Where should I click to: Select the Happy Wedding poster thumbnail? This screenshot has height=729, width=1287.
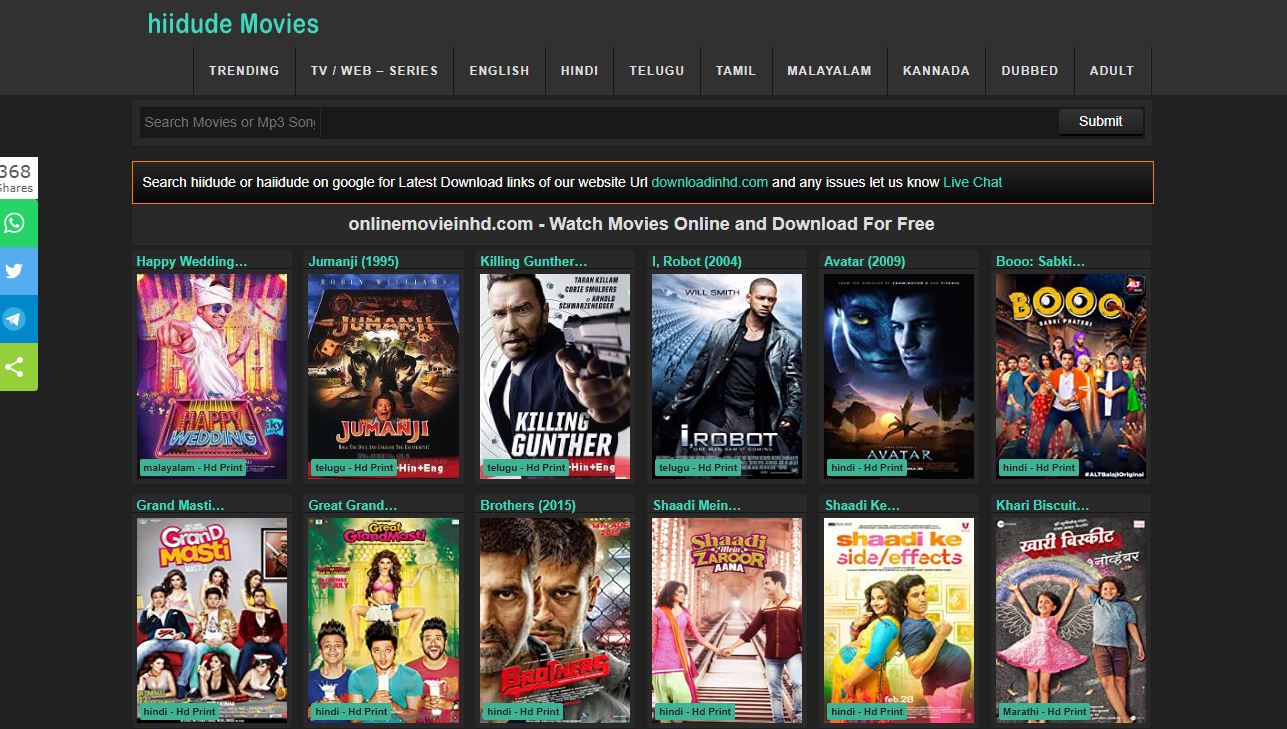(212, 376)
